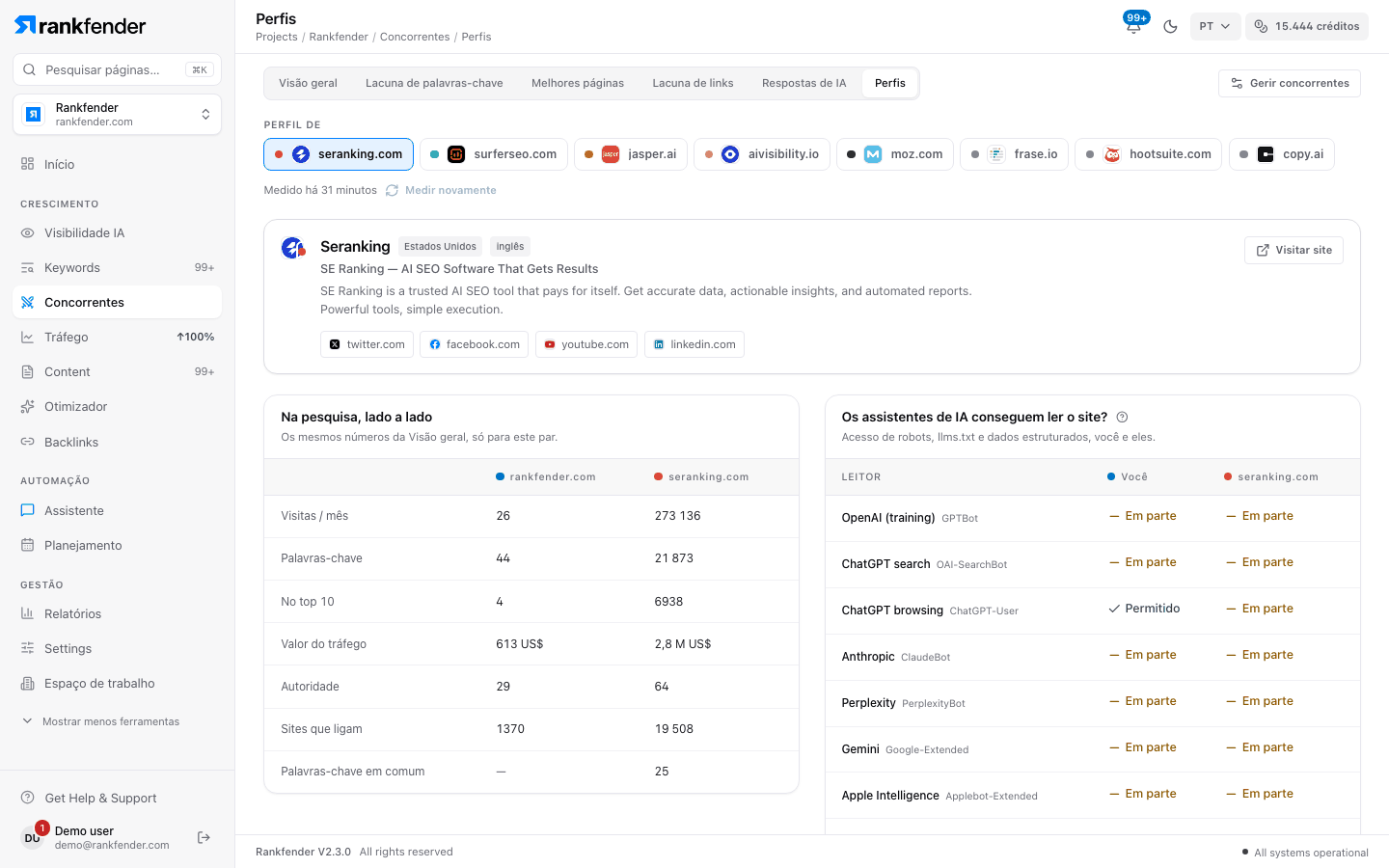Open the Melhores páginas tab
The image size is (1389, 868).
[578, 83]
